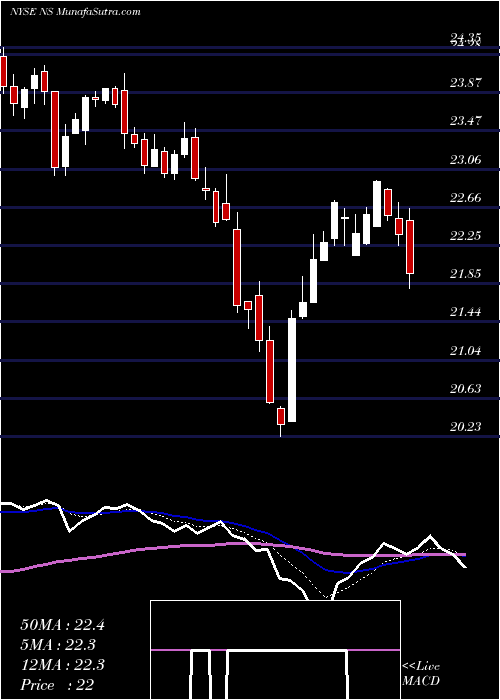500x700 pixels.
Task: Click the Price : 22 readout
Action: 57,685
